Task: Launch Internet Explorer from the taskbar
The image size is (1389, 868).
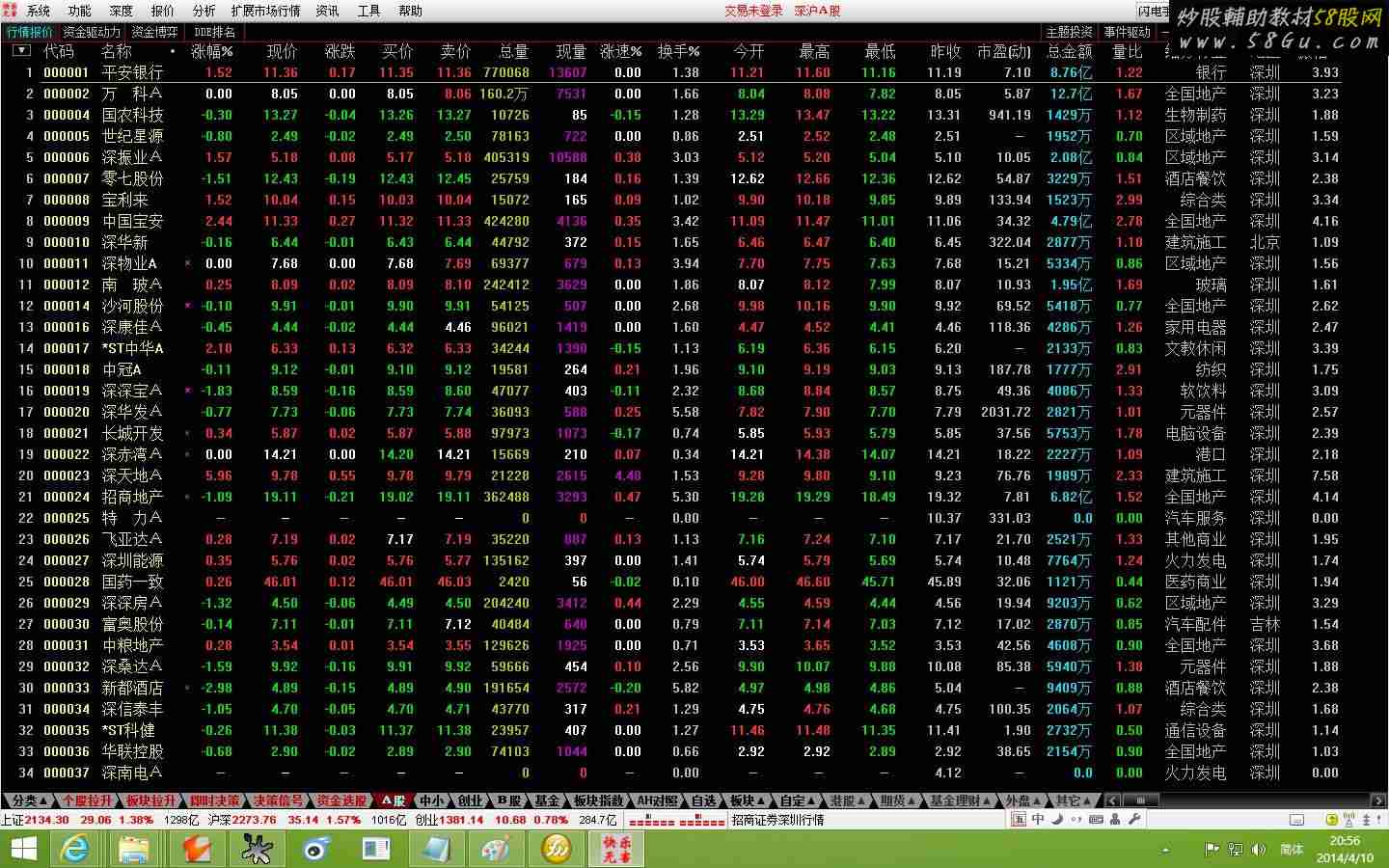Action: [74, 850]
